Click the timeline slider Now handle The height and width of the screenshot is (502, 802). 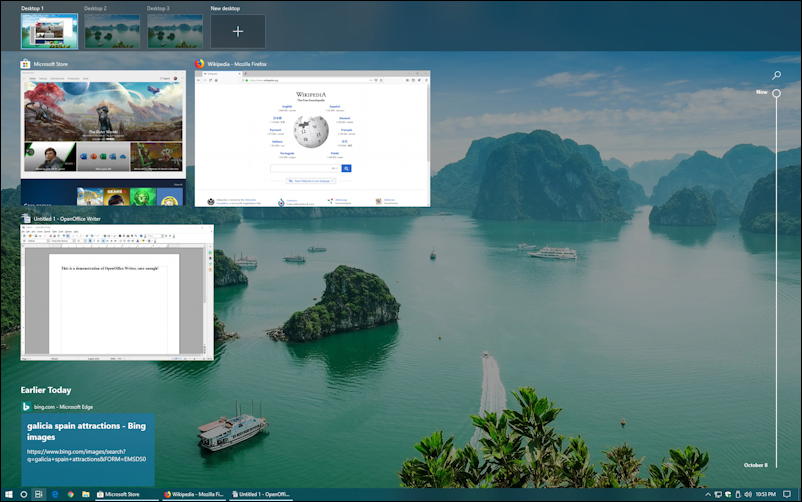coord(776,93)
